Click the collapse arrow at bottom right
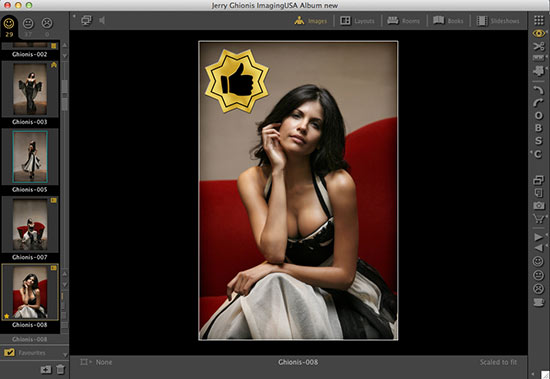 534,374
